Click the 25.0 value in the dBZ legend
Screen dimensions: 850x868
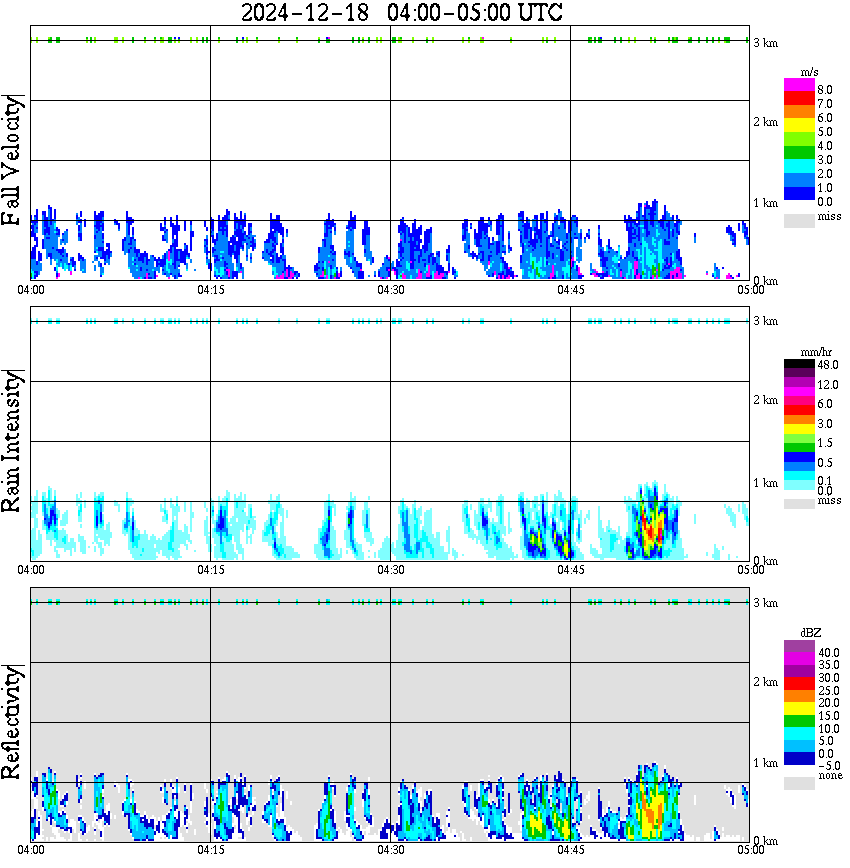click(x=828, y=690)
